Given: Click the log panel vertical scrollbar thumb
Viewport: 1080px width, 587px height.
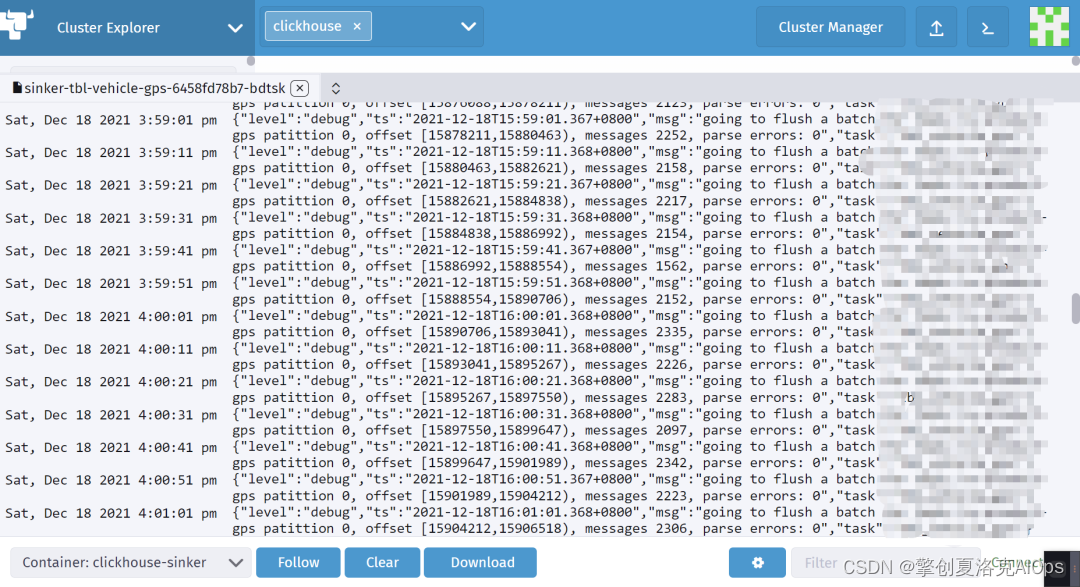Looking at the screenshot, I should (x=1075, y=308).
